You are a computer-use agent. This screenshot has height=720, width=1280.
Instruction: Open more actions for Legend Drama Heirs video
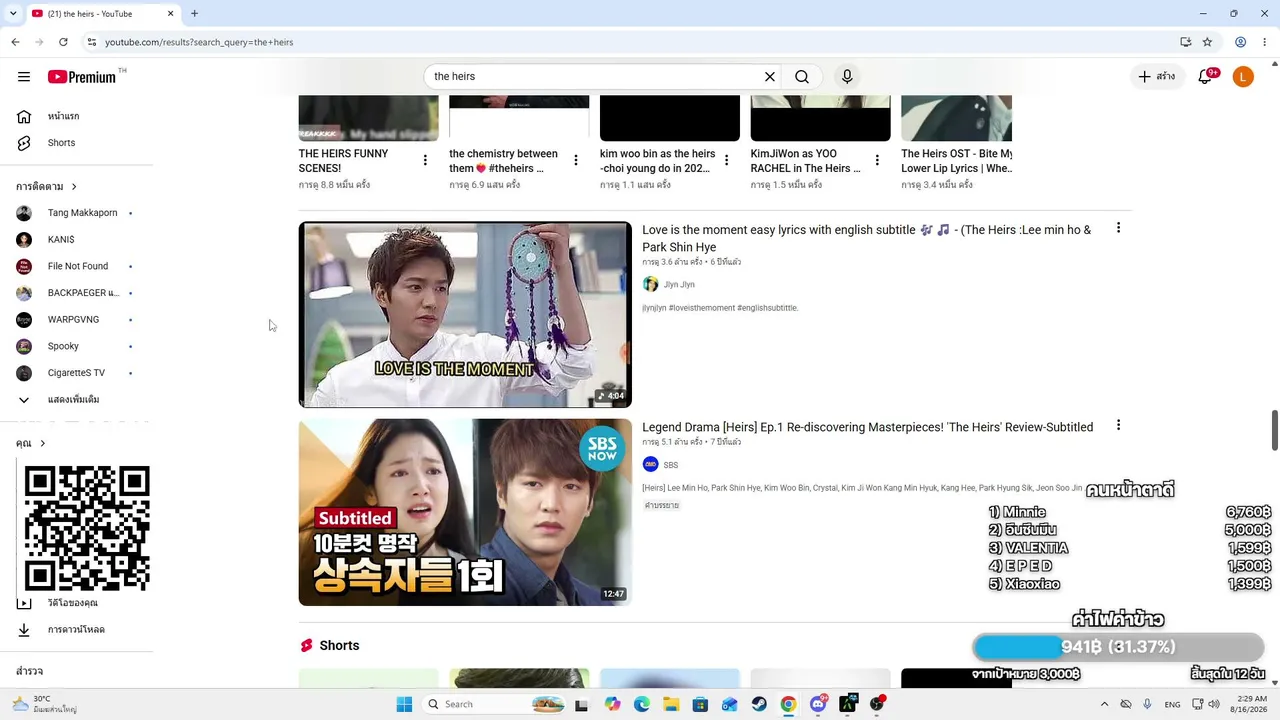[1118, 425]
